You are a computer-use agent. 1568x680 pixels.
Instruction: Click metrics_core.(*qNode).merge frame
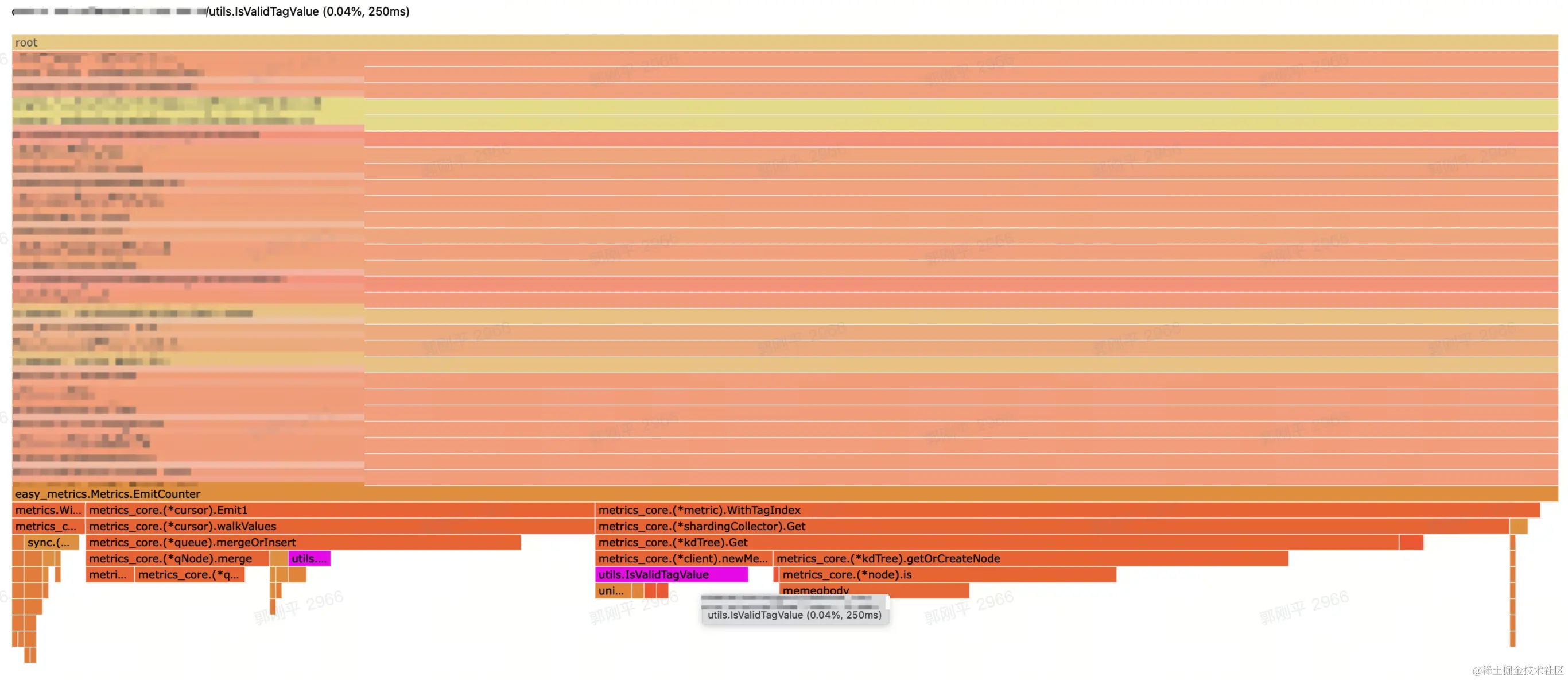[x=177, y=559]
